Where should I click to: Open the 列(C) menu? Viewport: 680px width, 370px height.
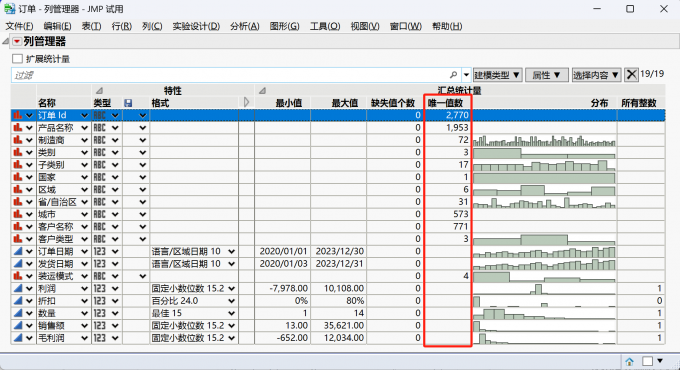point(152,26)
